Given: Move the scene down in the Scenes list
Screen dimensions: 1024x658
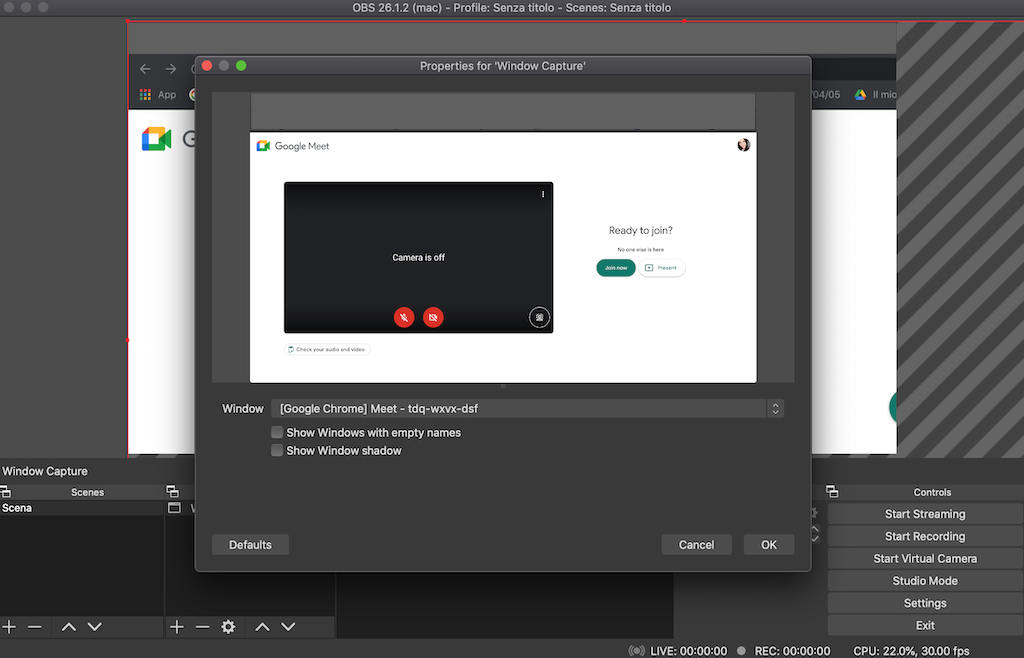Looking at the screenshot, I should point(95,627).
